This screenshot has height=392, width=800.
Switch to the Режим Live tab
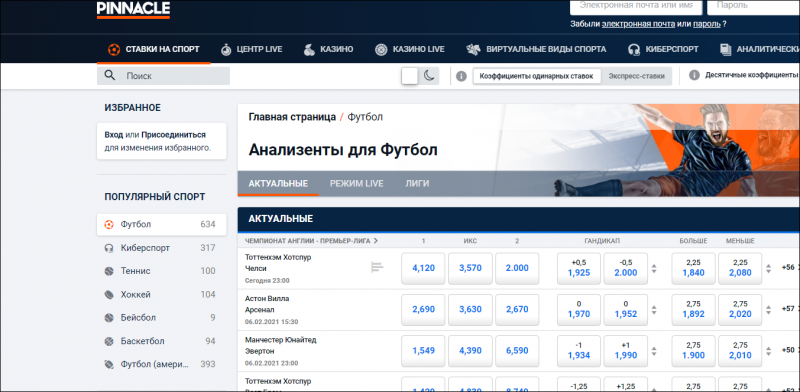[x=357, y=183]
